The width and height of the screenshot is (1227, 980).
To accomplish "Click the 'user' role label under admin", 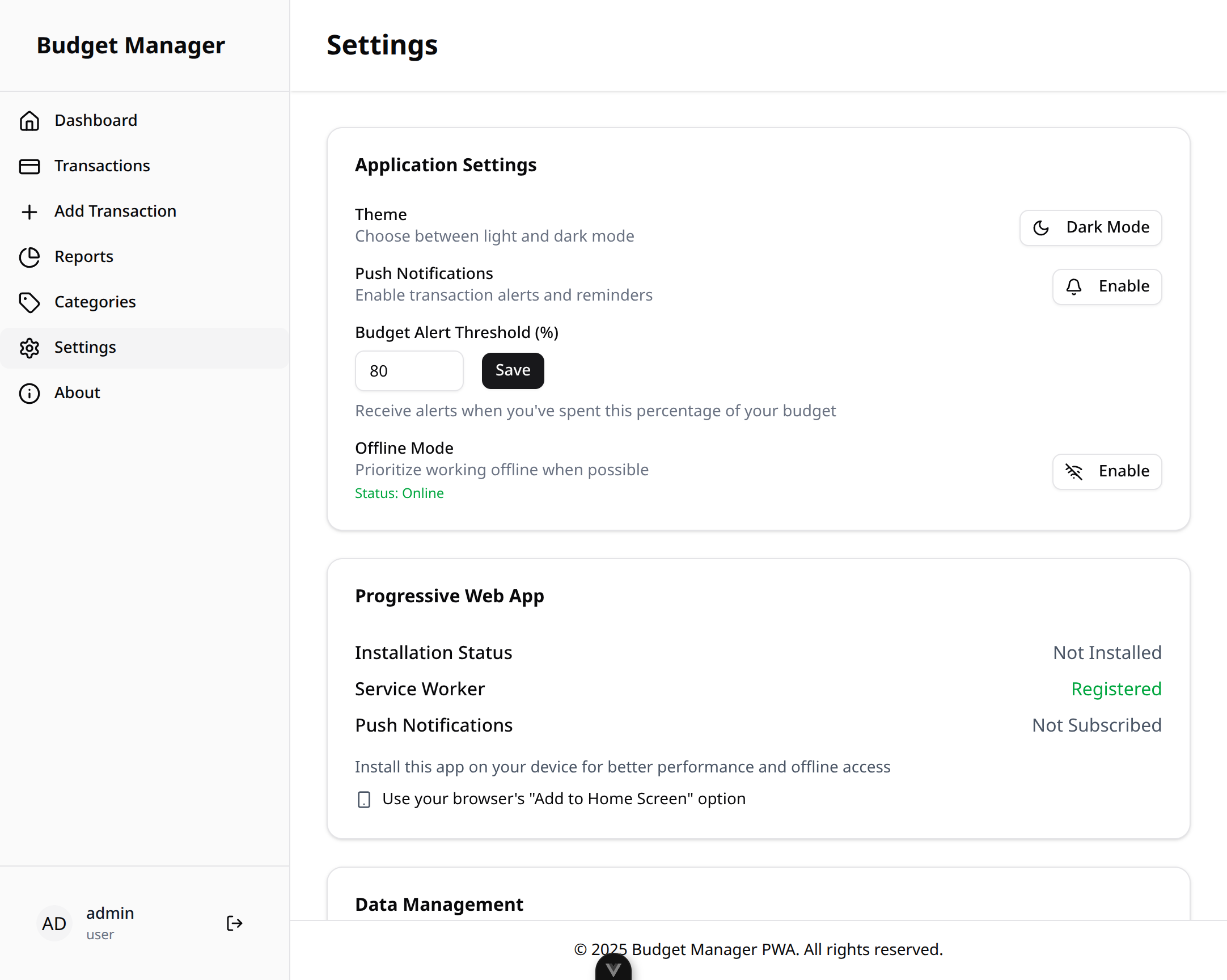I will (x=100, y=935).
